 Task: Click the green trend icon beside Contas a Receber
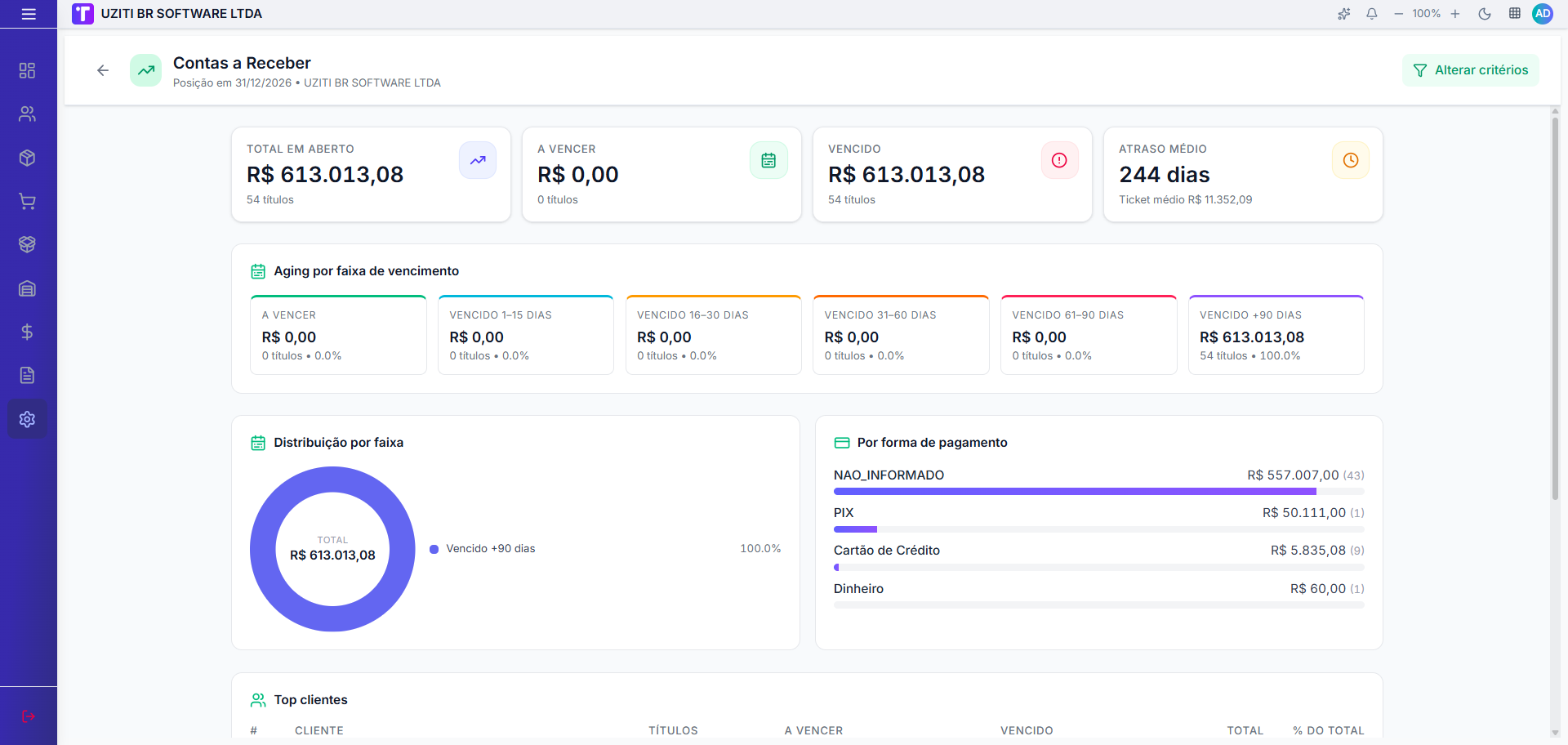(146, 70)
